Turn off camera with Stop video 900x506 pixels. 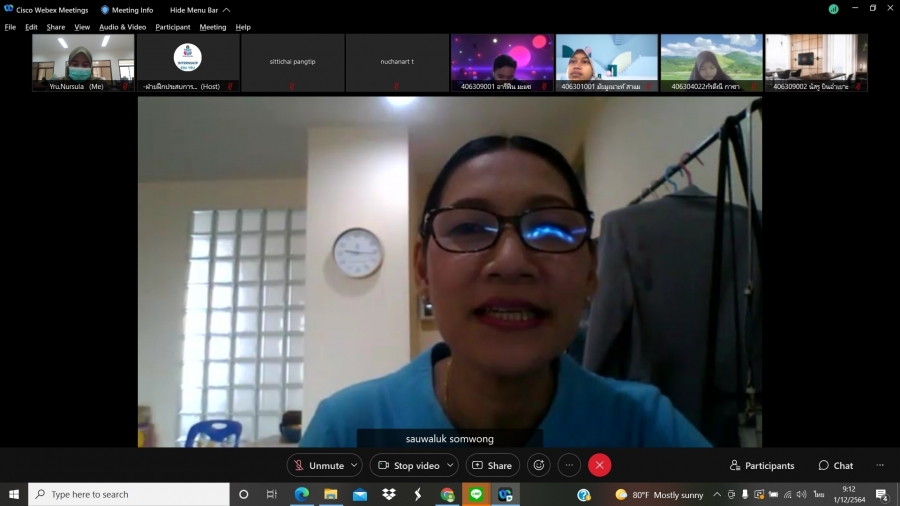click(408, 465)
